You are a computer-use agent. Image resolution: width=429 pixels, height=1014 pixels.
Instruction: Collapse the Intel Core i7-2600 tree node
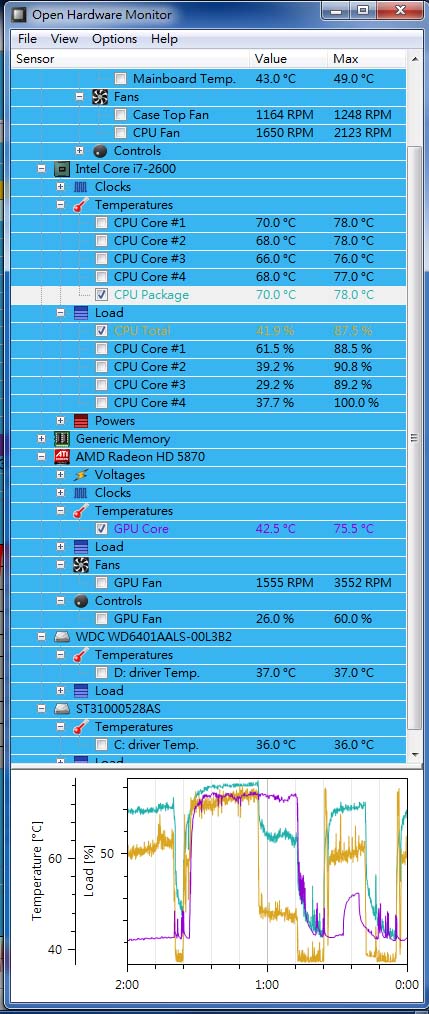click(x=42, y=169)
